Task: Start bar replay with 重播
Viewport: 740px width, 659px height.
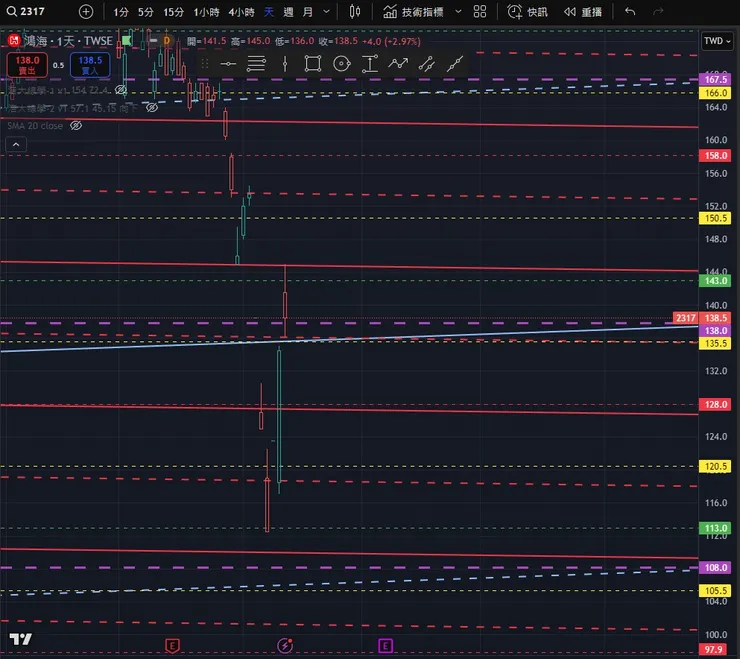Action: click(583, 12)
